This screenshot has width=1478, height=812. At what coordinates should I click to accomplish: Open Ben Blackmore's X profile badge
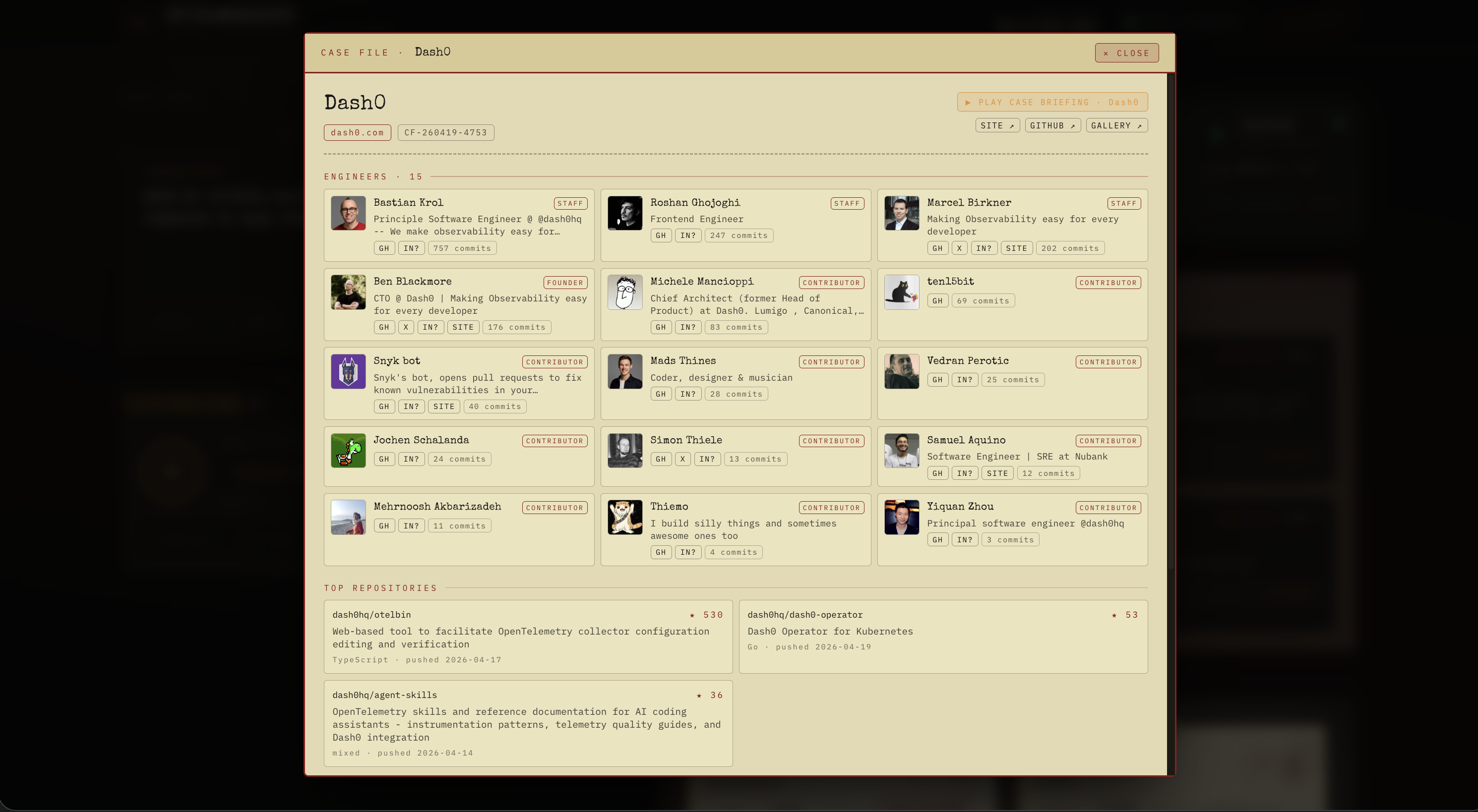pyautogui.click(x=406, y=328)
